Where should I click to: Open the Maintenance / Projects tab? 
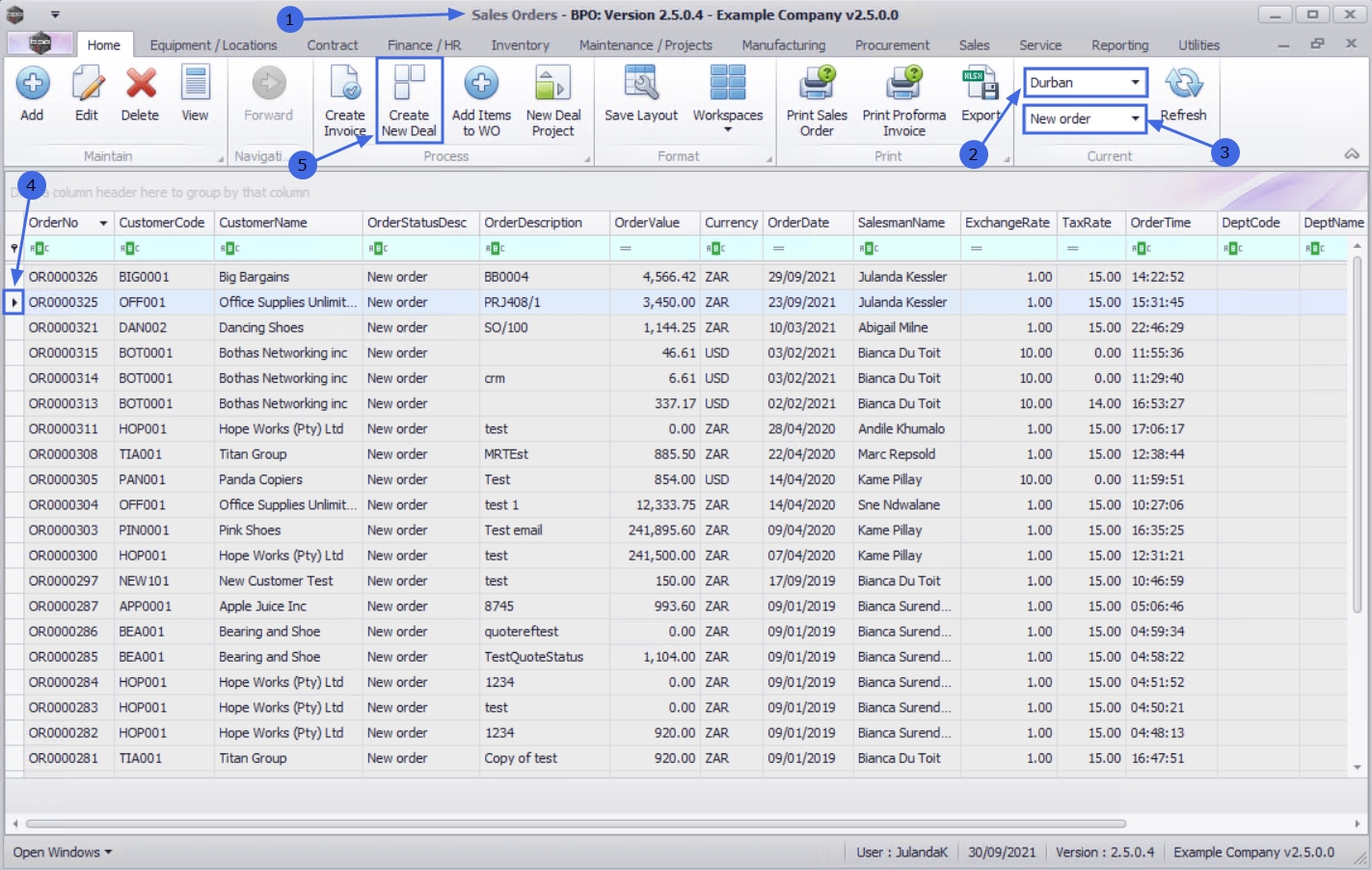point(645,45)
